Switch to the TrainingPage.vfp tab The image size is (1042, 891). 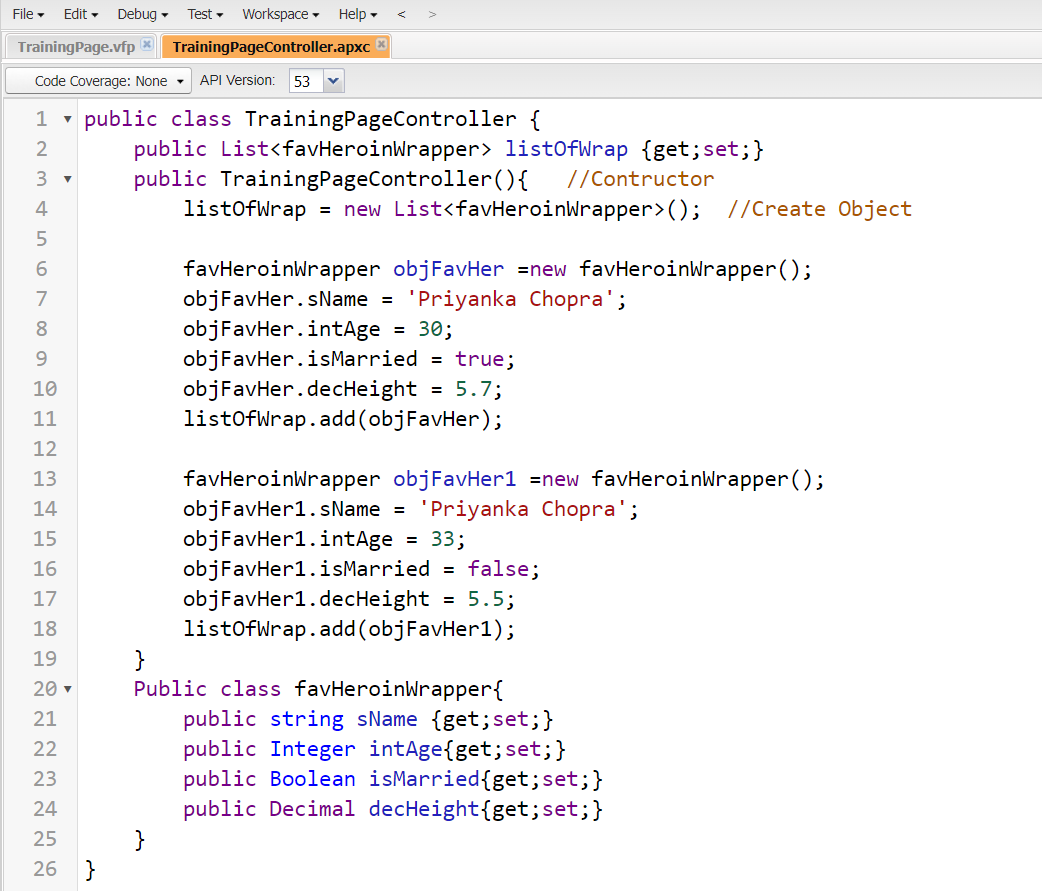click(x=76, y=47)
